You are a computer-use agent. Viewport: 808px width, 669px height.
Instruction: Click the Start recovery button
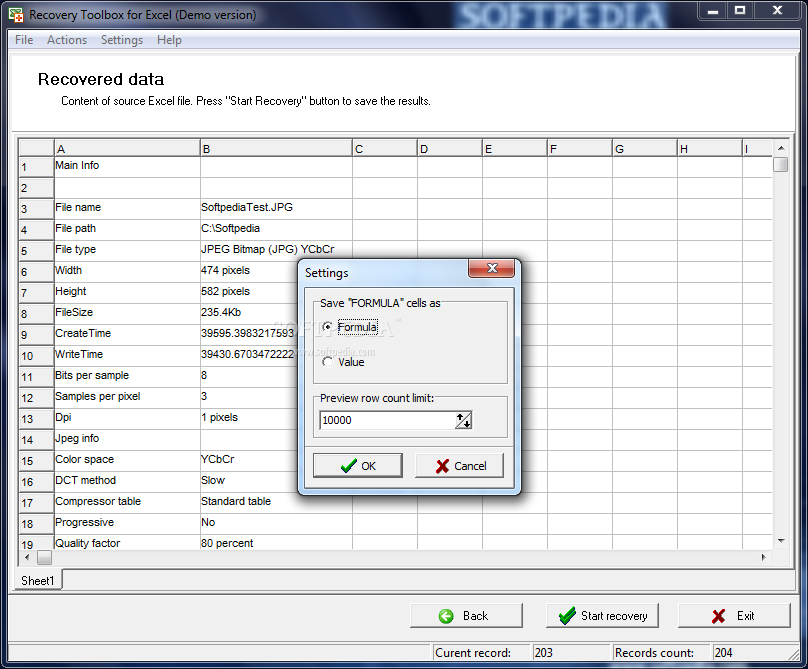point(602,616)
